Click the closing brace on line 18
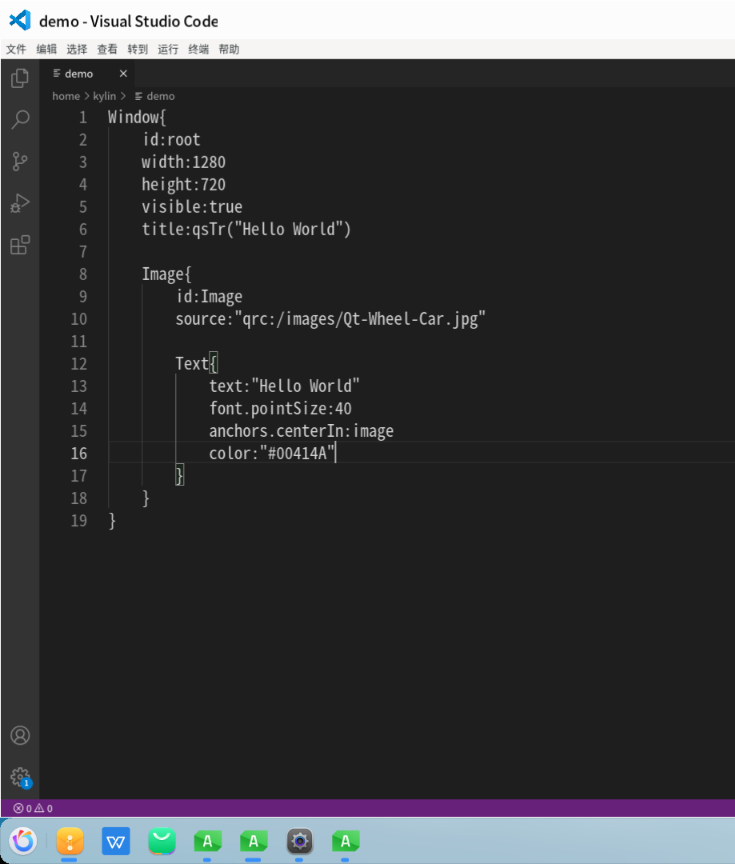 click(x=145, y=498)
